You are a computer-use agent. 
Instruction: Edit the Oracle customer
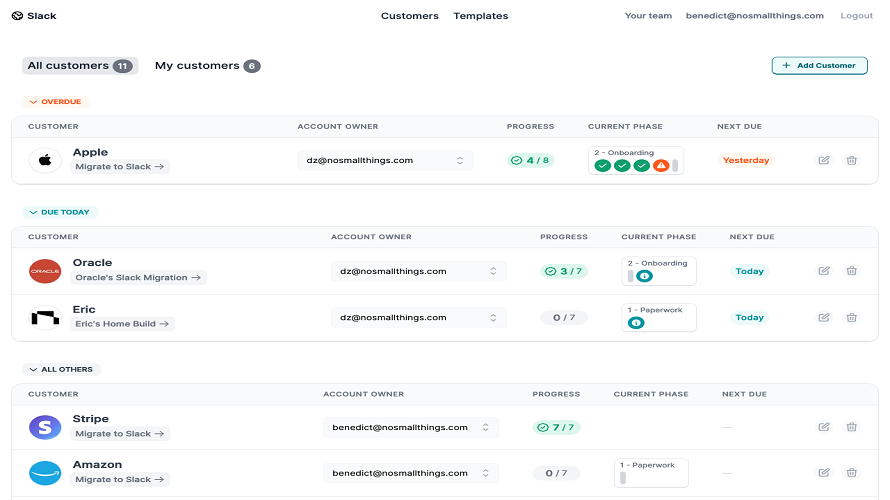coord(824,271)
